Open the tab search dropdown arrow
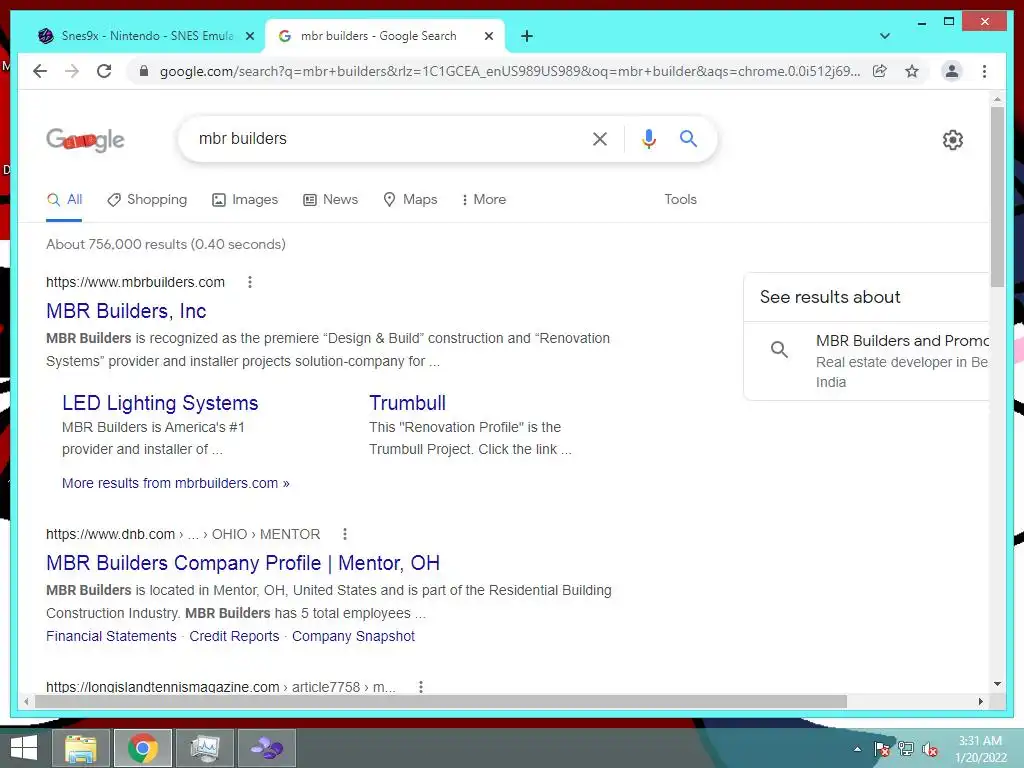1024x768 pixels. tap(885, 36)
